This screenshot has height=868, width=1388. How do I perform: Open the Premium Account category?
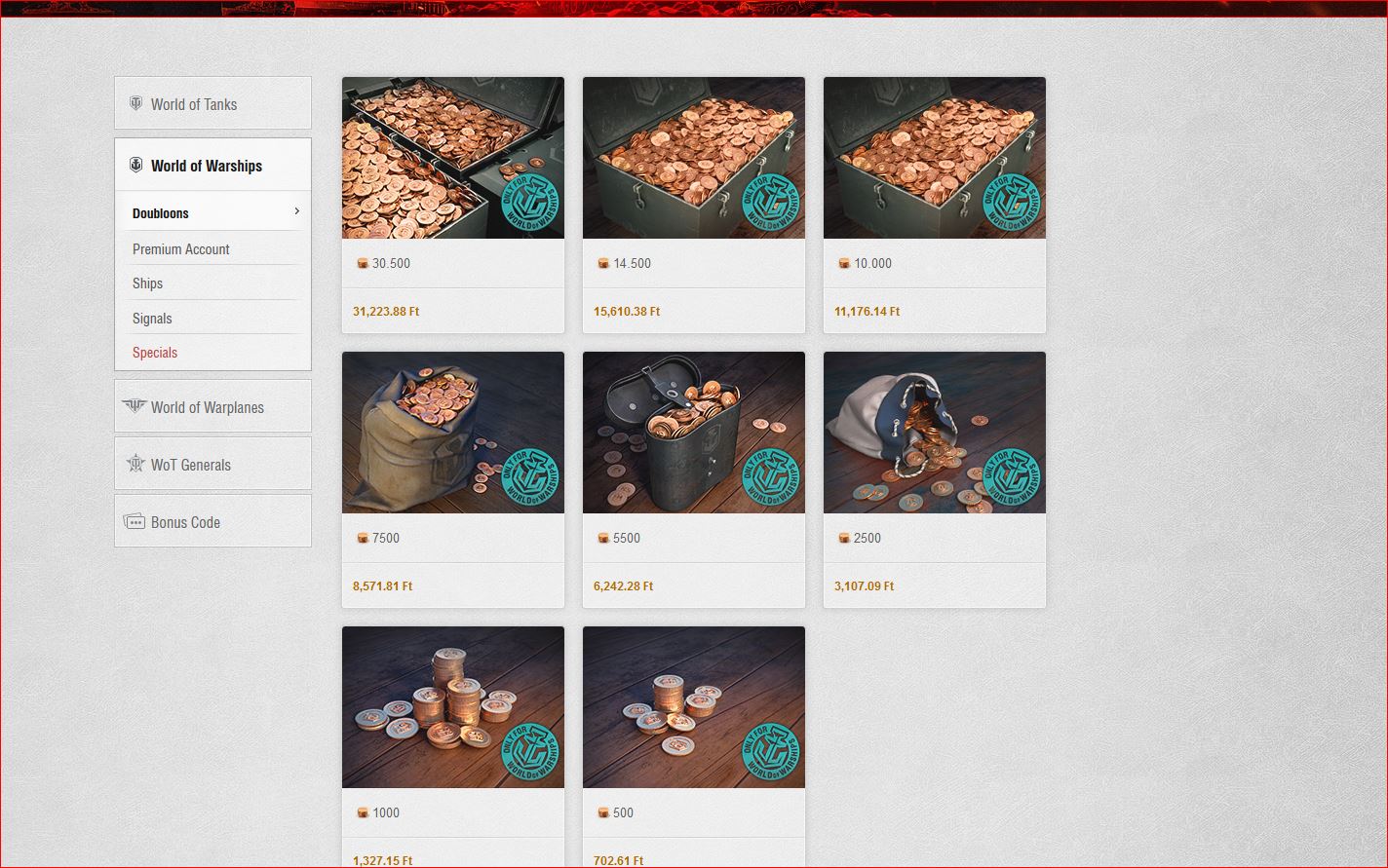click(180, 249)
